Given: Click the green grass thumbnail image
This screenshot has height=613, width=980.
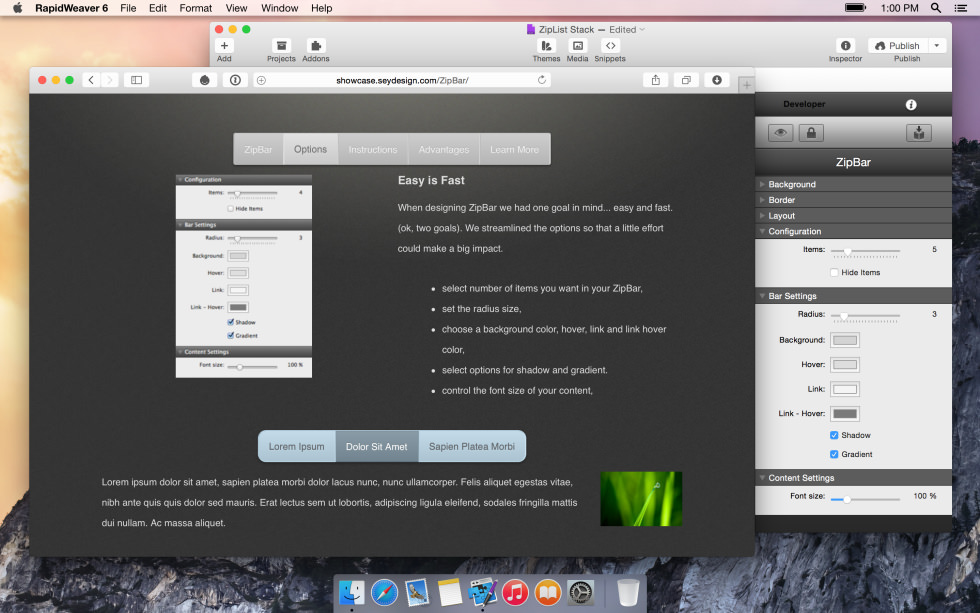Looking at the screenshot, I should click(641, 499).
